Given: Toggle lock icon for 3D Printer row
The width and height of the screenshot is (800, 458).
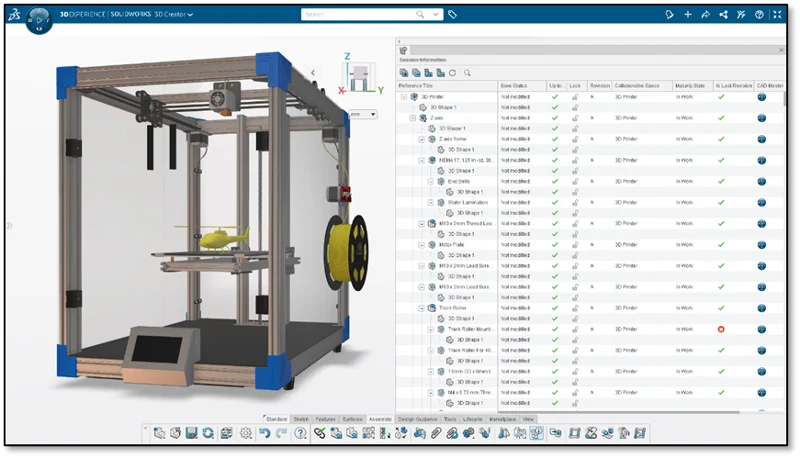Looking at the screenshot, I should (x=575, y=97).
